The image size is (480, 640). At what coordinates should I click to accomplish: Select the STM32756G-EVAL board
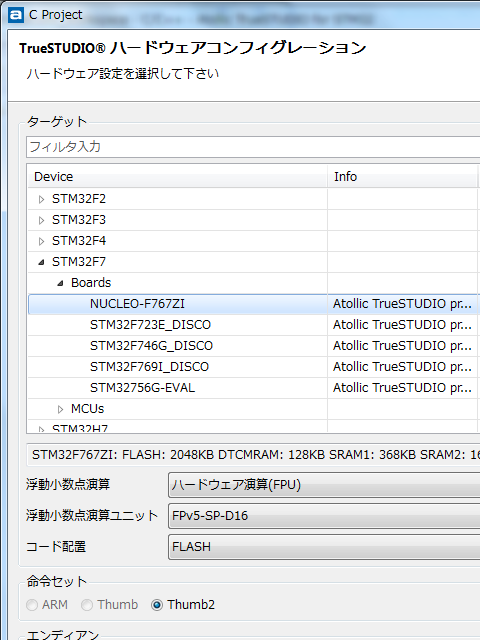[142, 387]
